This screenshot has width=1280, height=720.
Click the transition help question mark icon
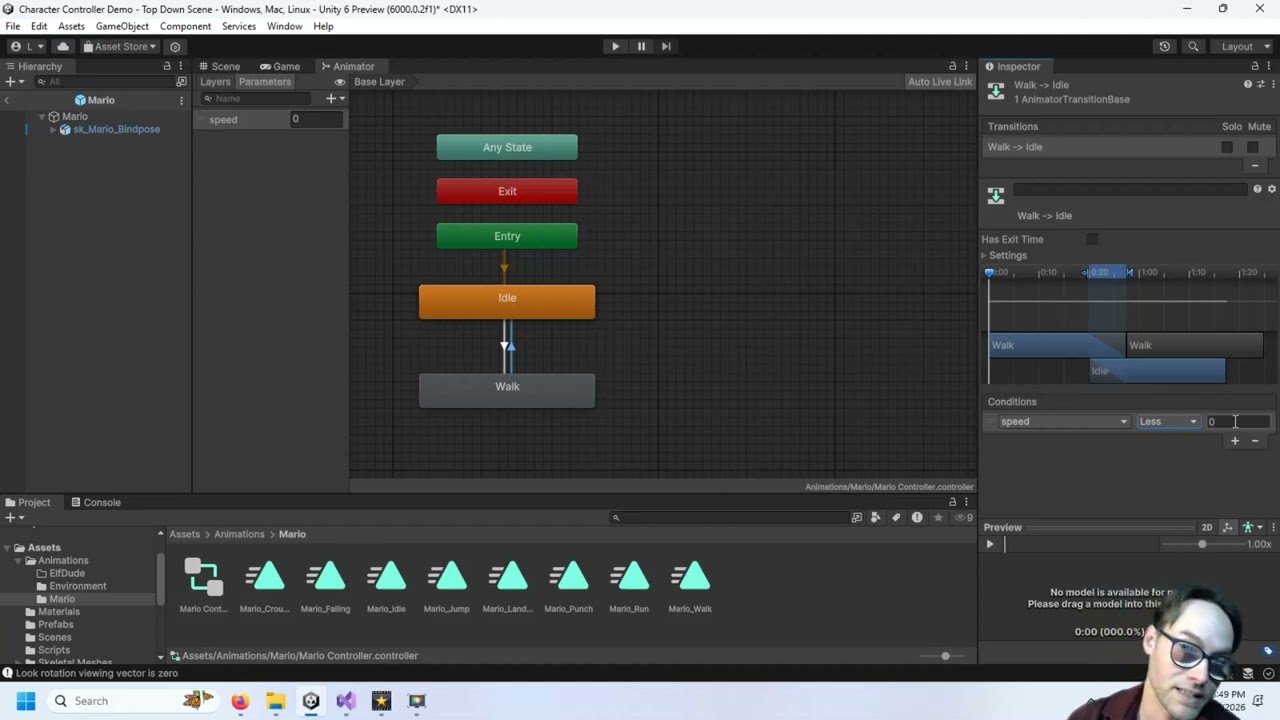click(1258, 189)
